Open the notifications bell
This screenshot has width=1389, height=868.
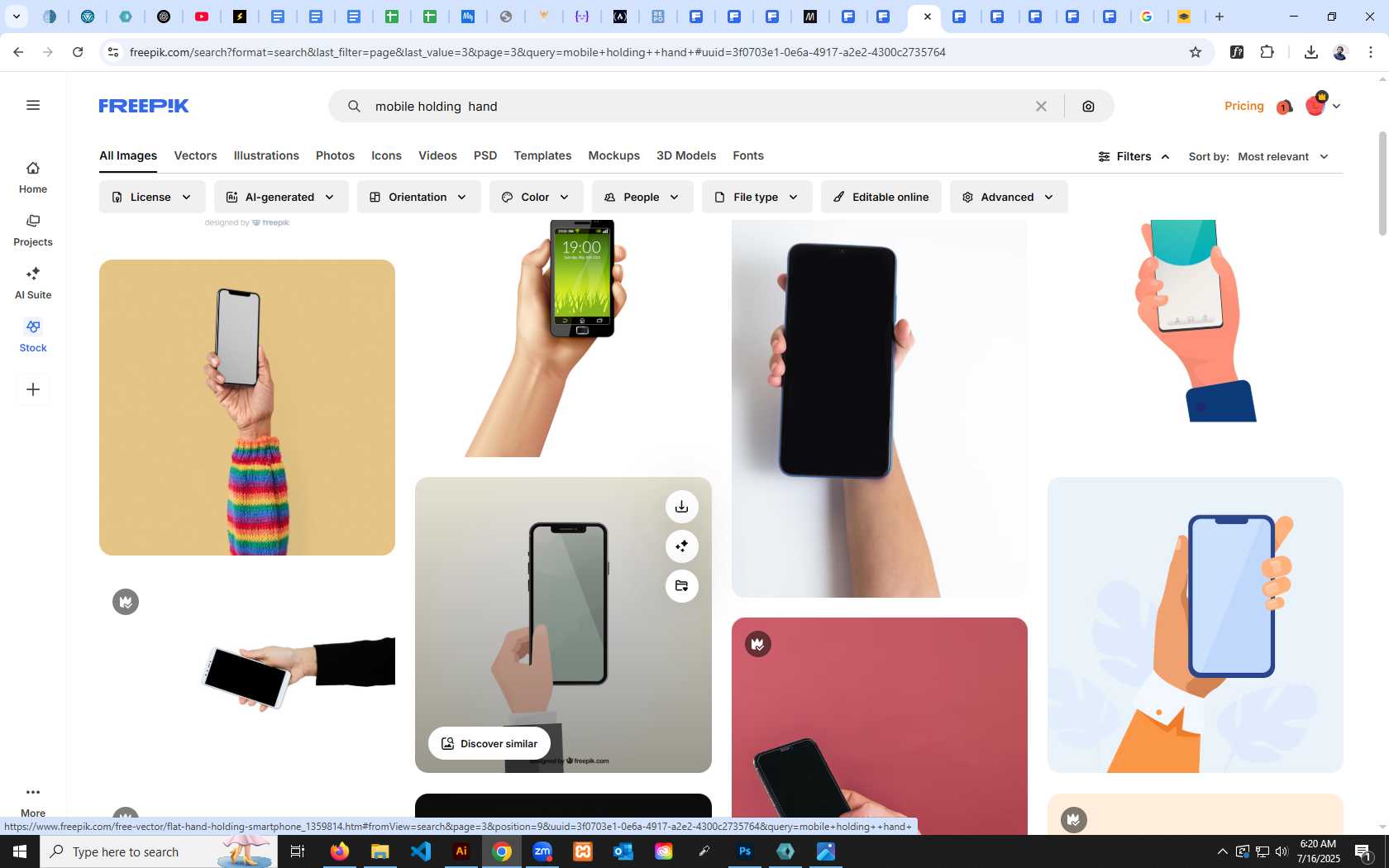point(1284,107)
